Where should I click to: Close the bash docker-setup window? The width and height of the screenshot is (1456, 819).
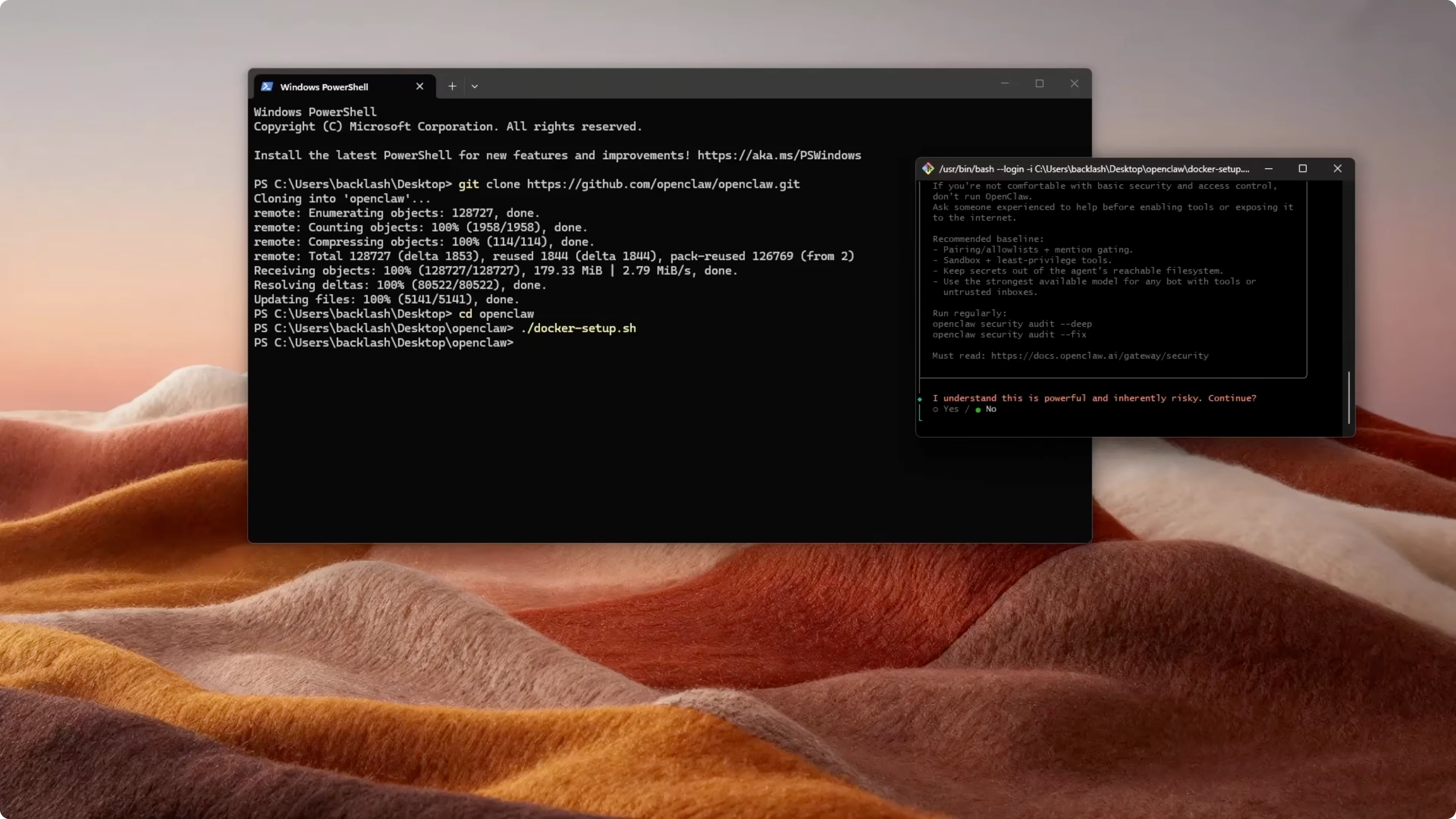click(1337, 169)
